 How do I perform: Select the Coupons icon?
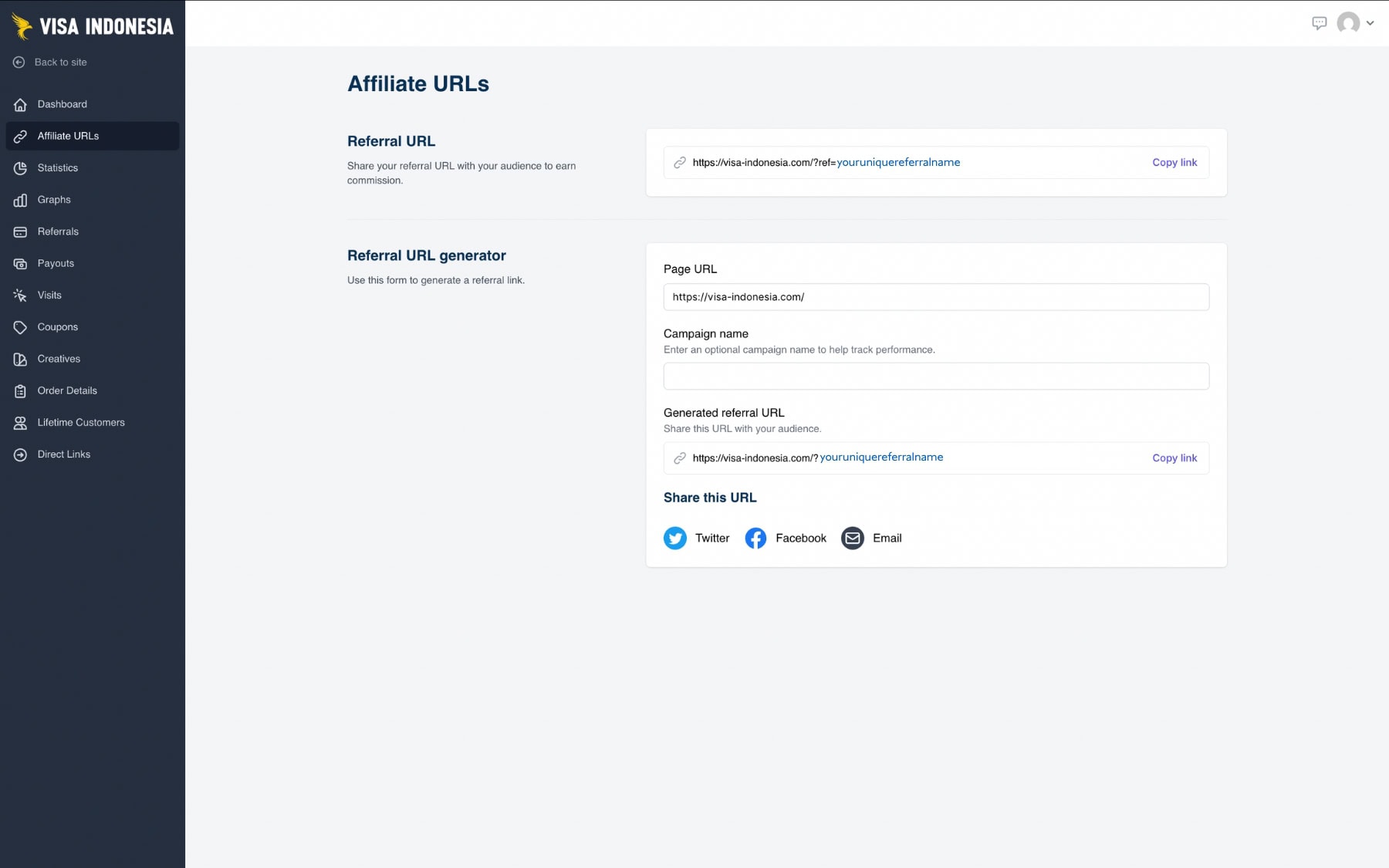21,326
